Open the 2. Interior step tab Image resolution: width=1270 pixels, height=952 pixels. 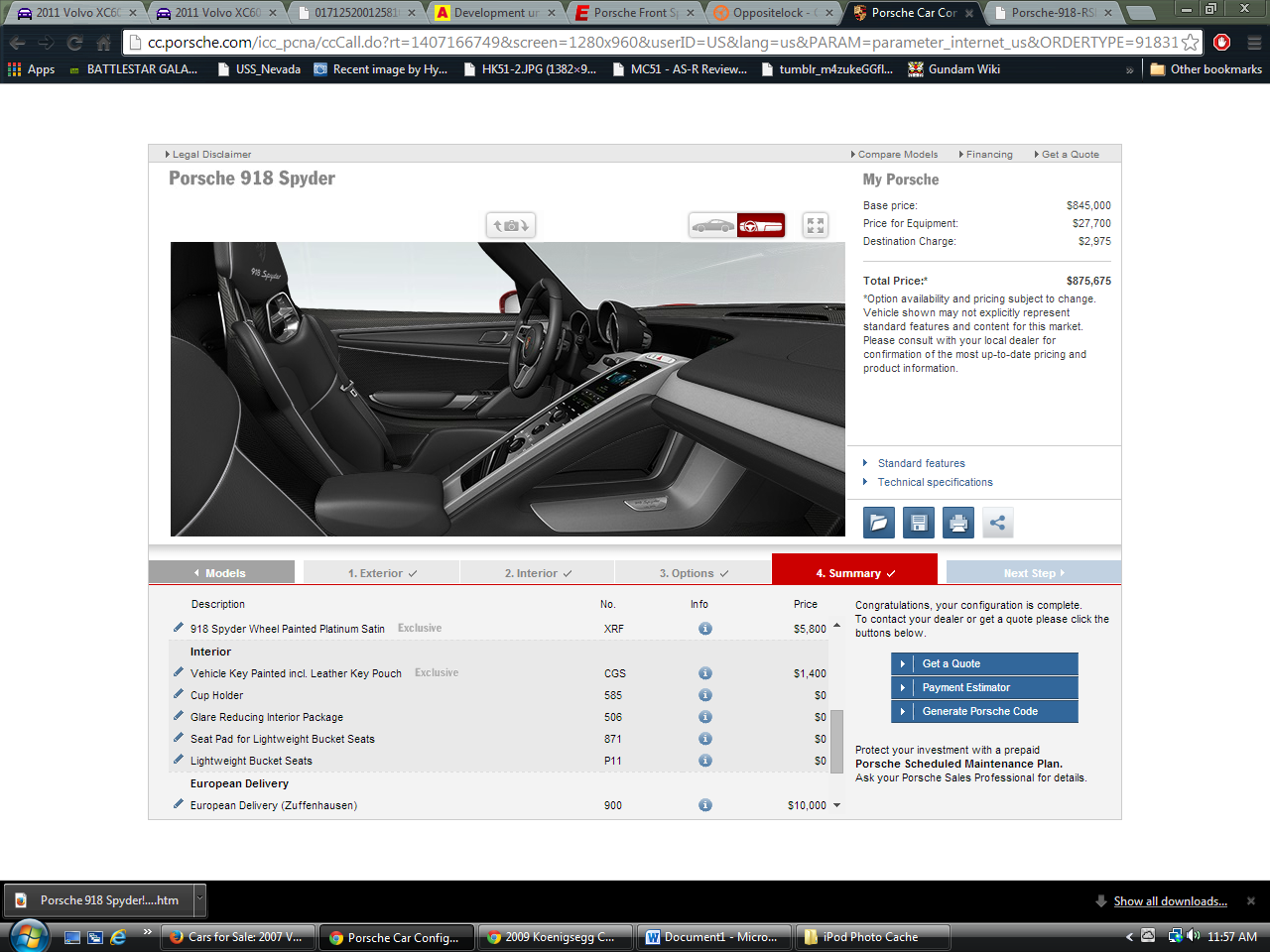tap(538, 572)
